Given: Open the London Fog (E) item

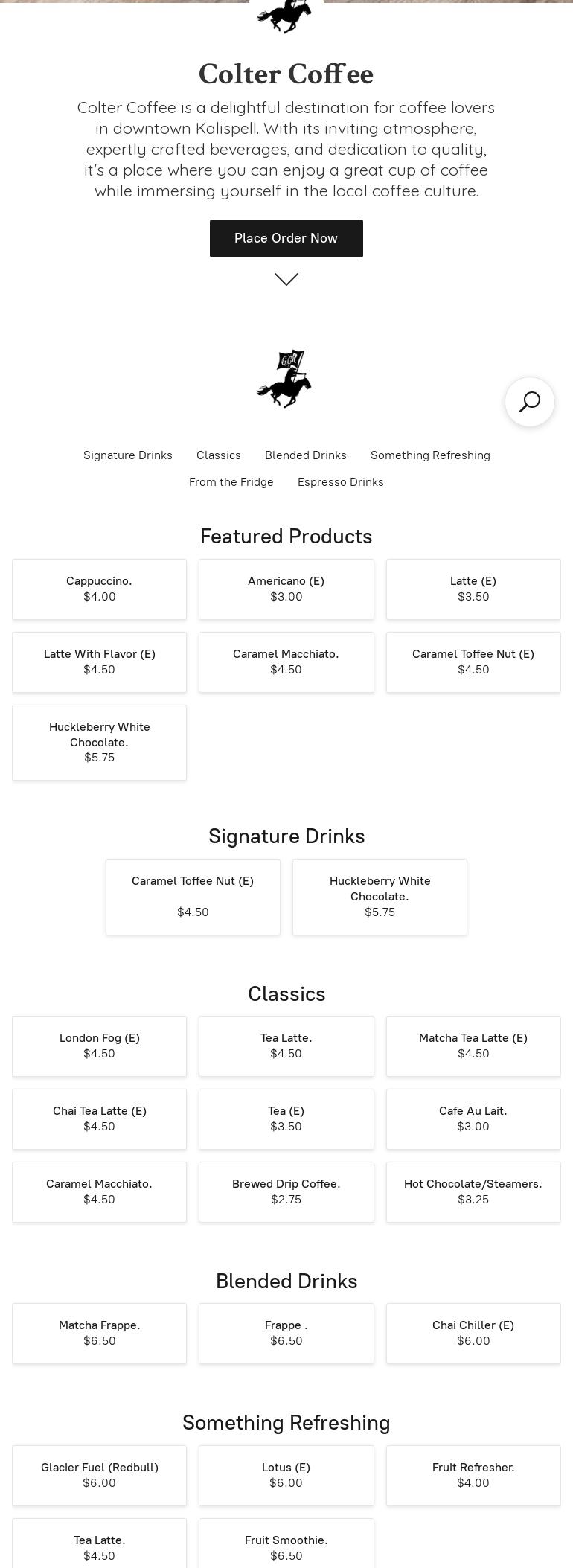Looking at the screenshot, I should (x=100, y=1046).
